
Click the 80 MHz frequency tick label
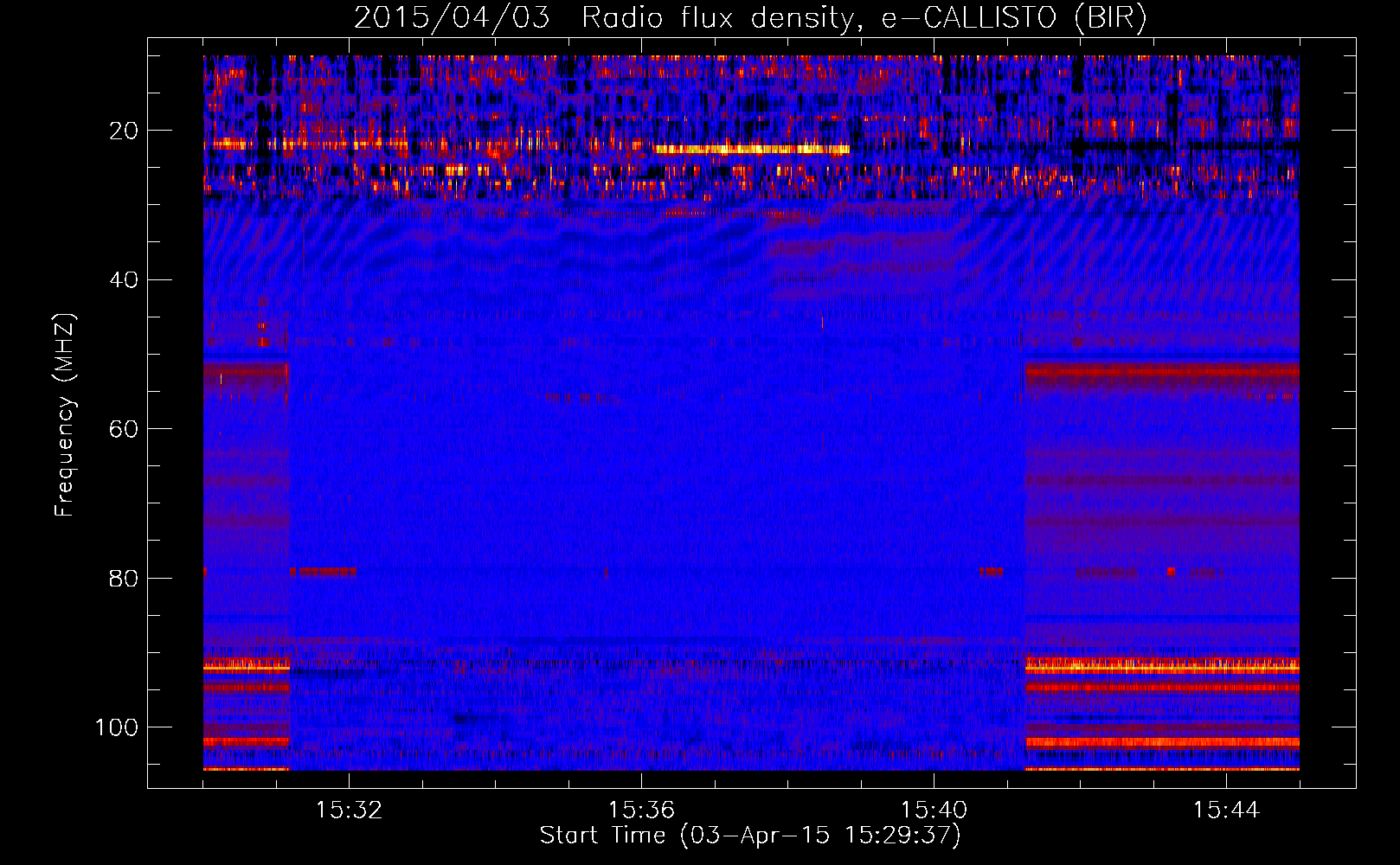(x=124, y=579)
